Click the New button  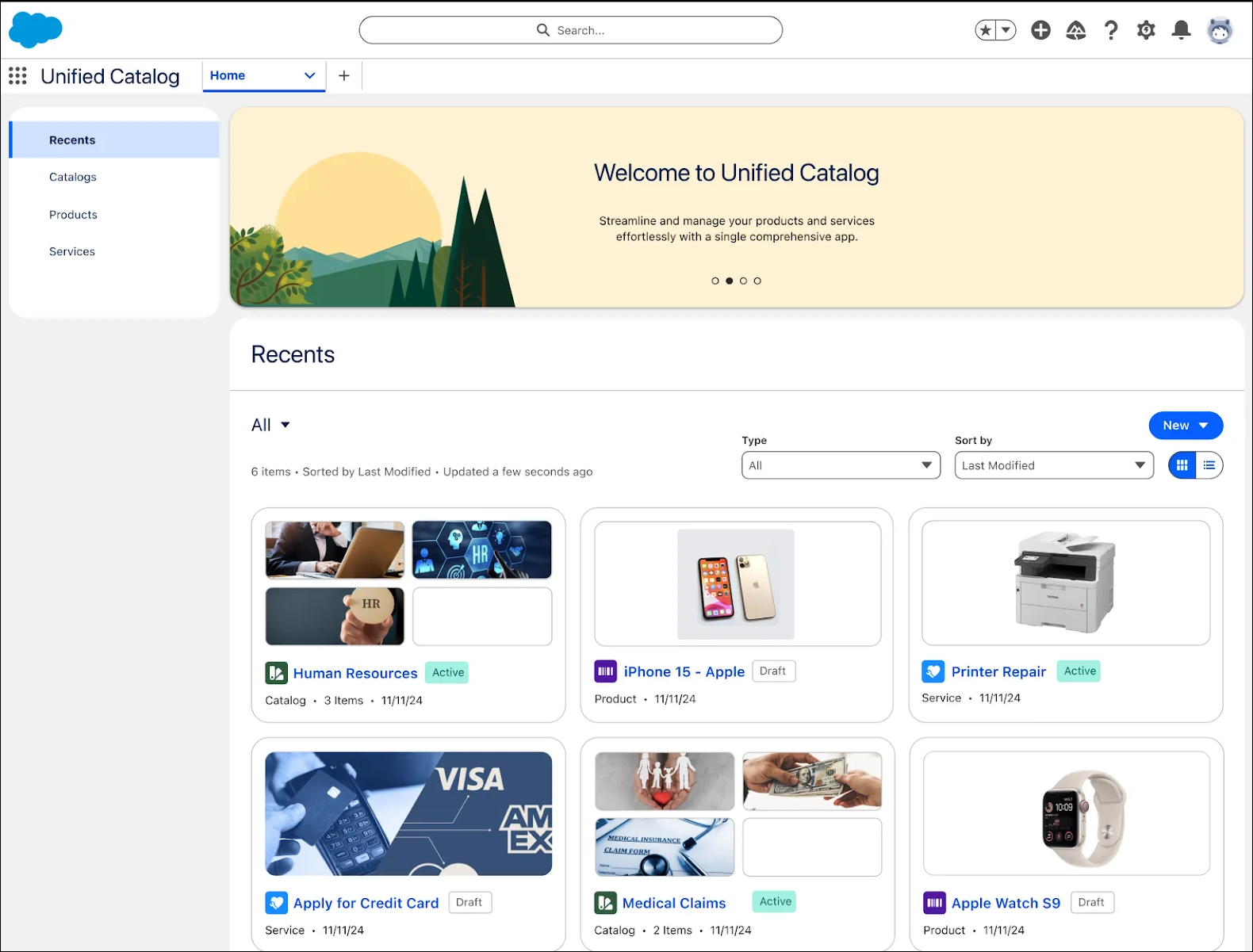1186,426
